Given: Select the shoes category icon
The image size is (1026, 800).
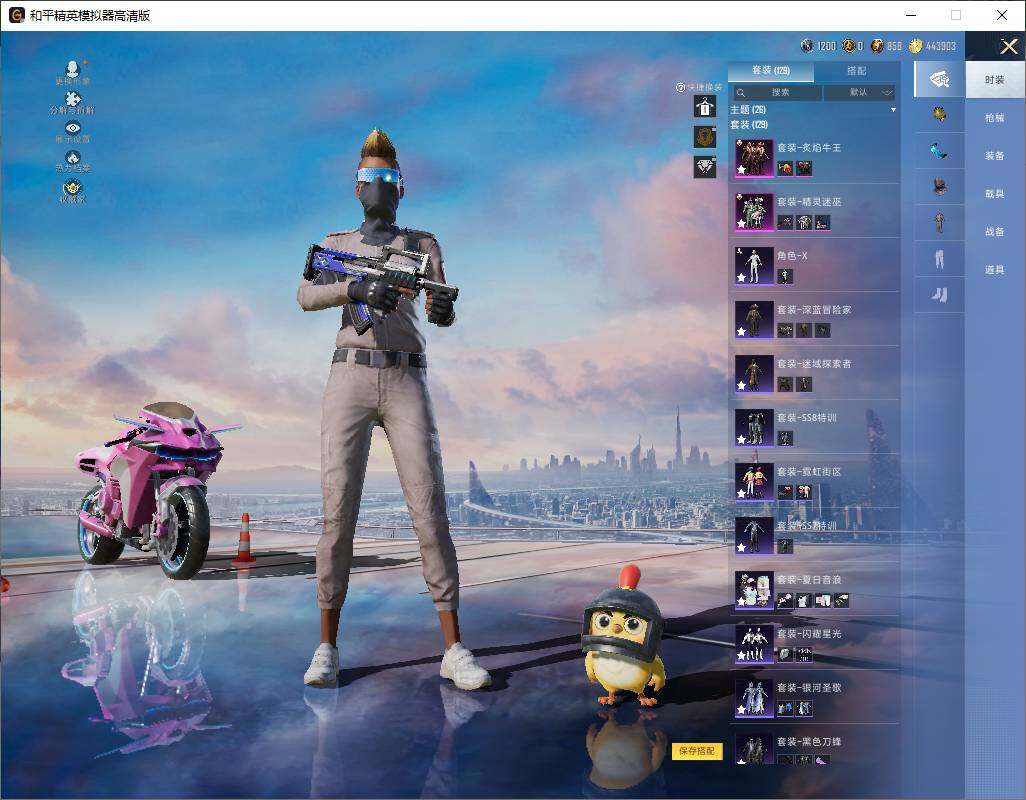Looking at the screenshot, I should click(x=940, y=295).
